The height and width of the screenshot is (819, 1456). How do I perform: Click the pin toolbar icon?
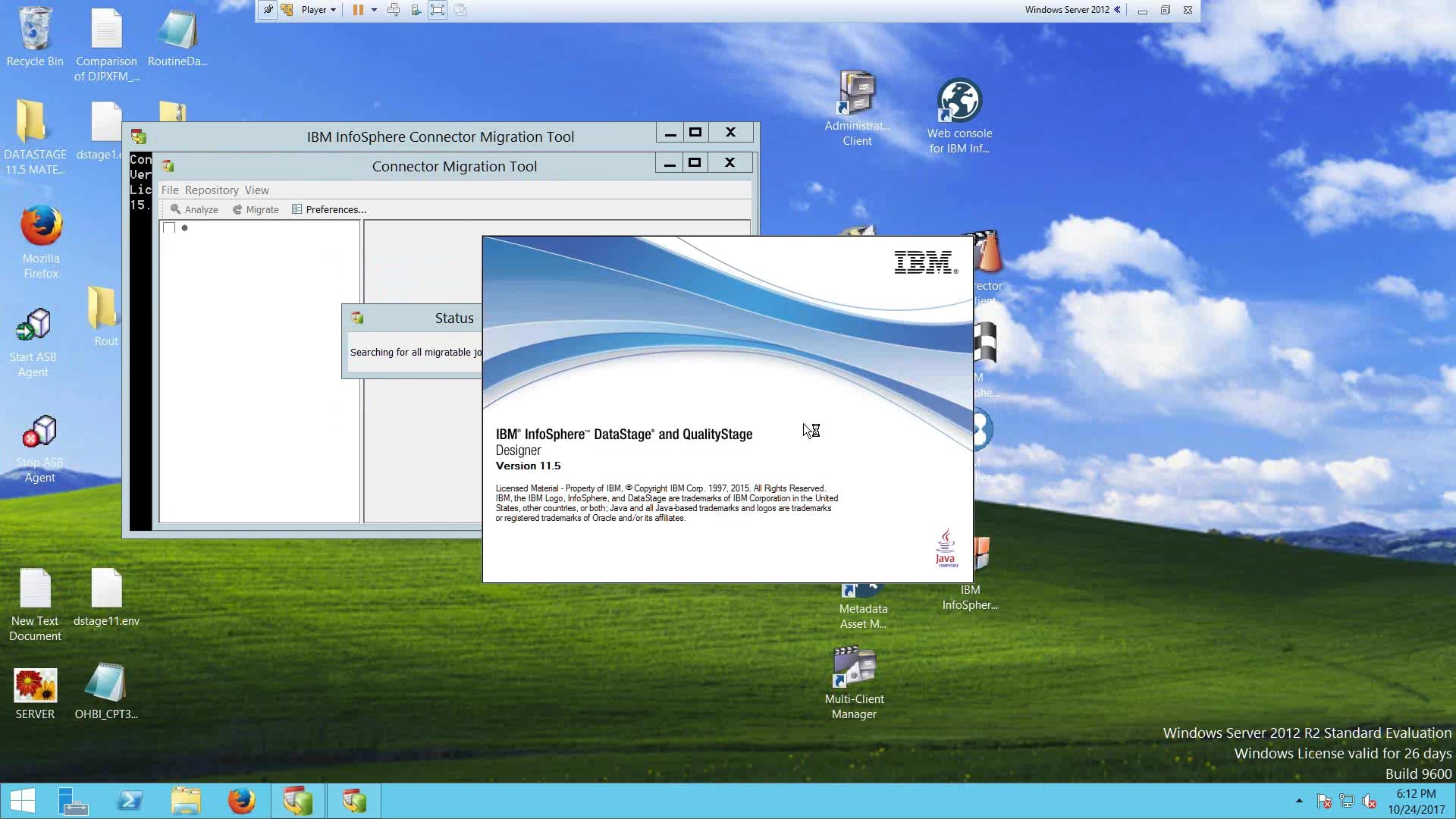point(268,10)
